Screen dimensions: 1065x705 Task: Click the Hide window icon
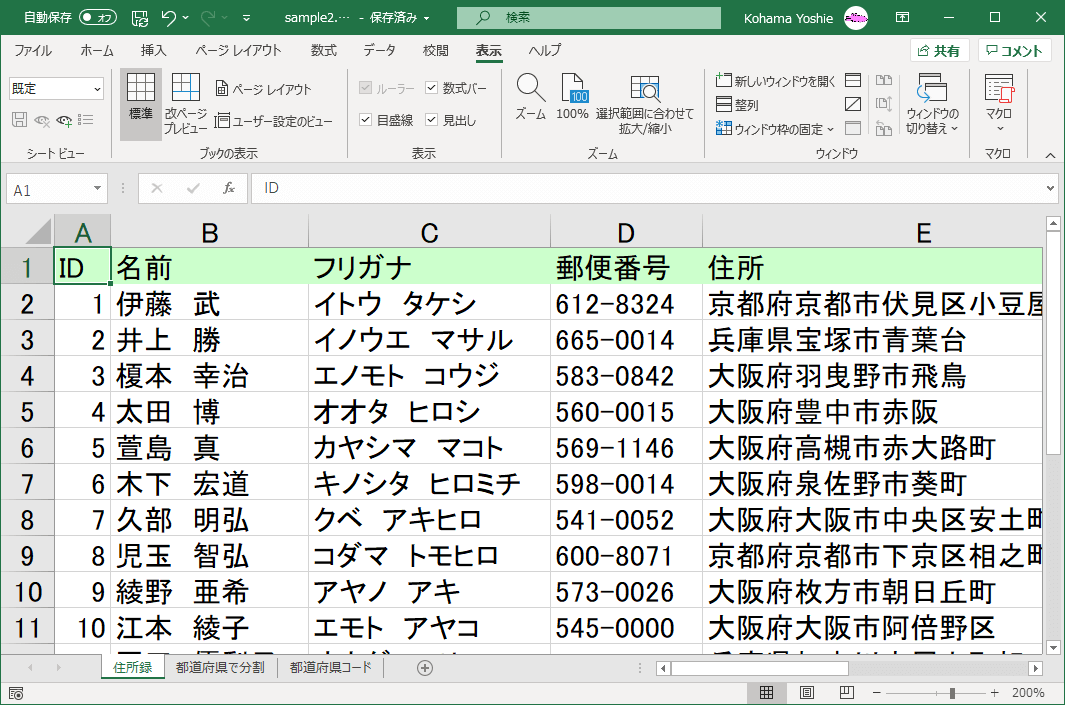(853, 104)
